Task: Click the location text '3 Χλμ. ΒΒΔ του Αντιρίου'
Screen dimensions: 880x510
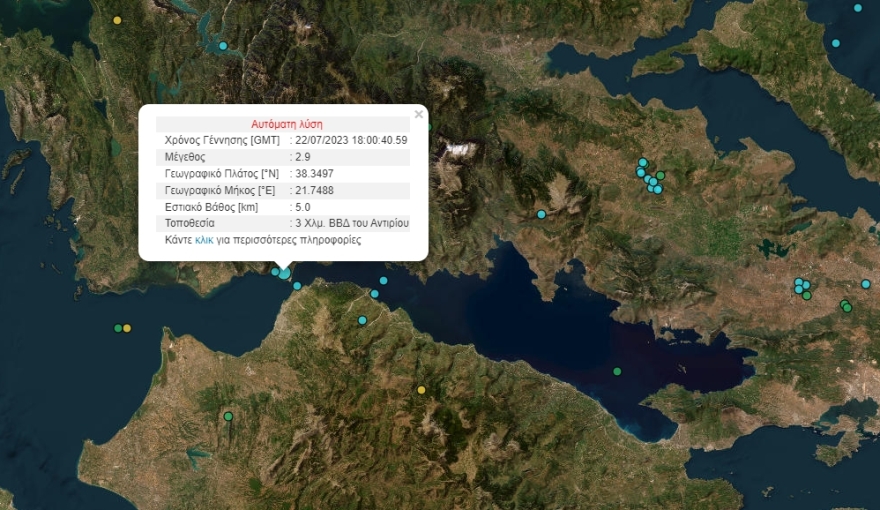Action: (352, 223)
